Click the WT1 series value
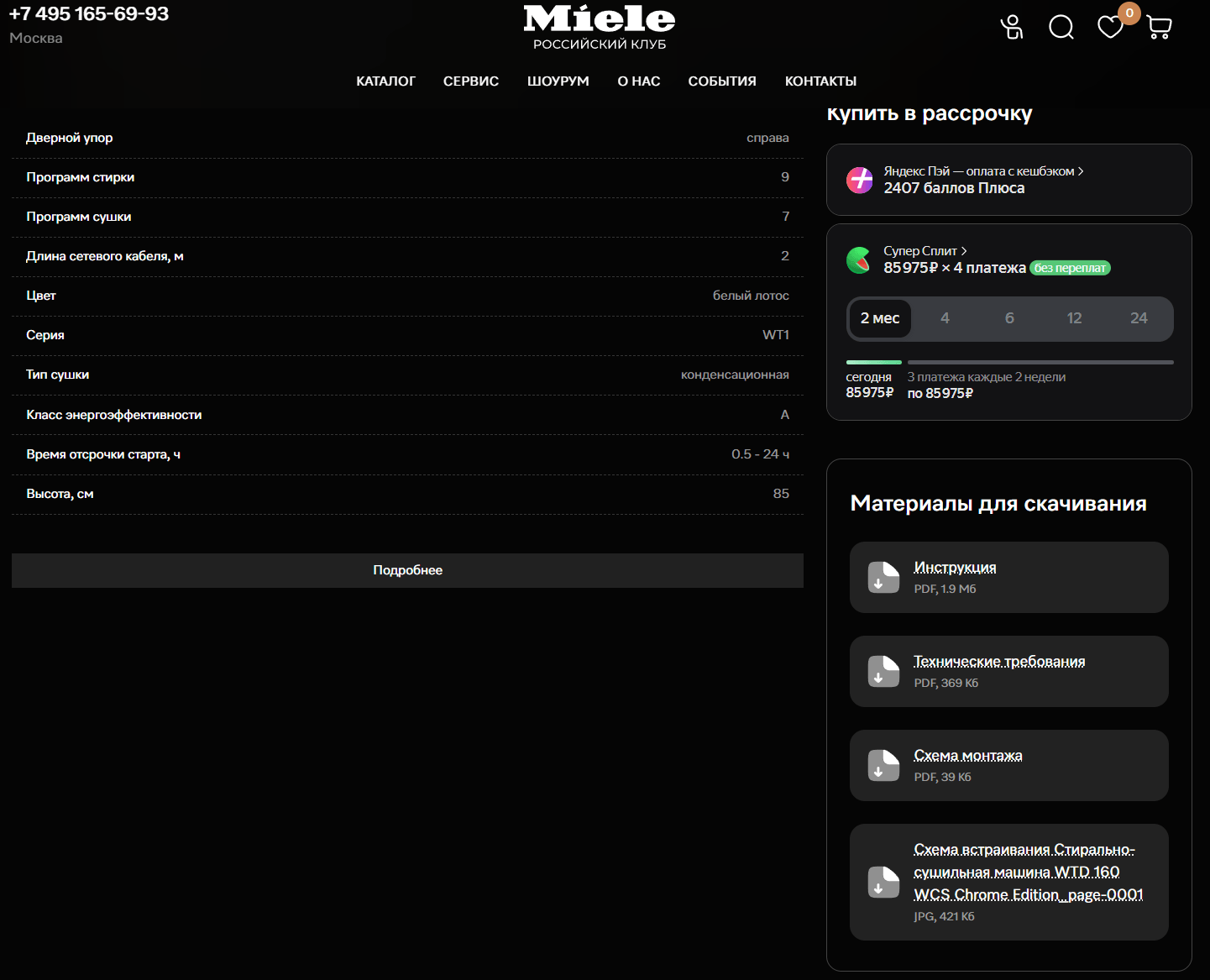1210x980 pixels. click(x=776, y=335)
